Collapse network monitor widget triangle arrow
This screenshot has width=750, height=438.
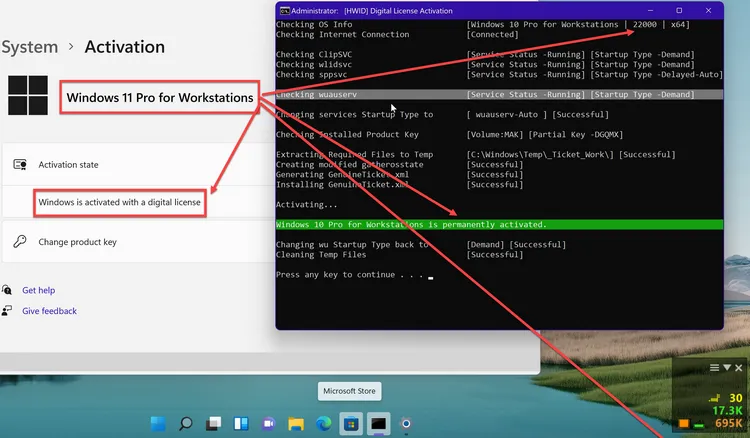tap(727, 367)
